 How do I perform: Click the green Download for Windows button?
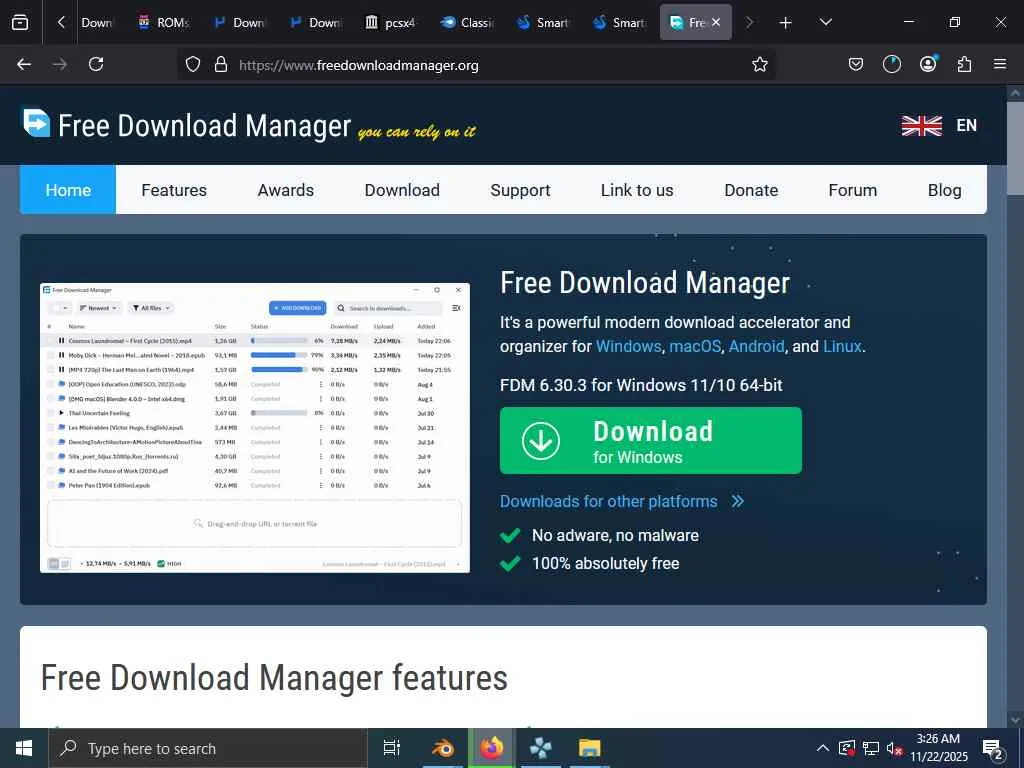point(650,440)
